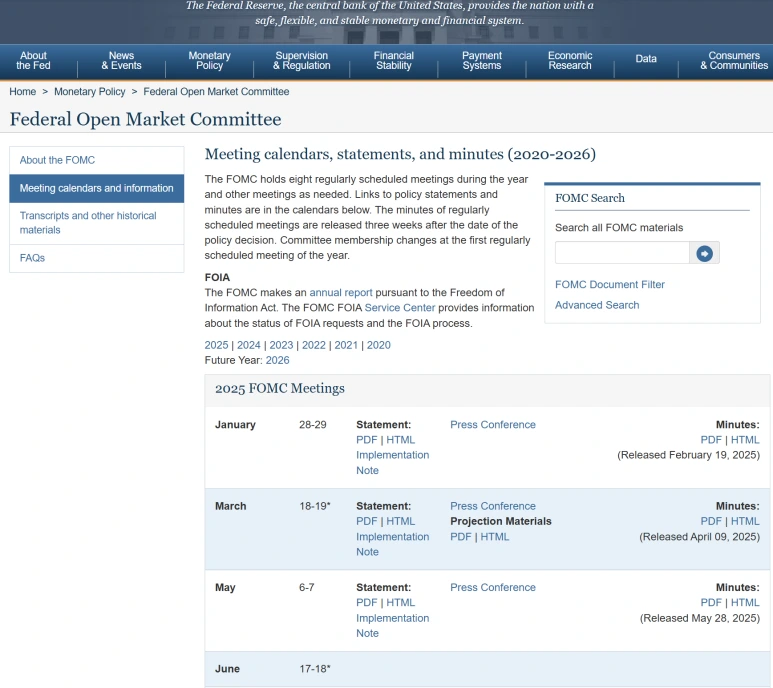The height and width of the screenshot is (688, 773).
Task: Open Payment Systems menu
Action: point(482,61)
